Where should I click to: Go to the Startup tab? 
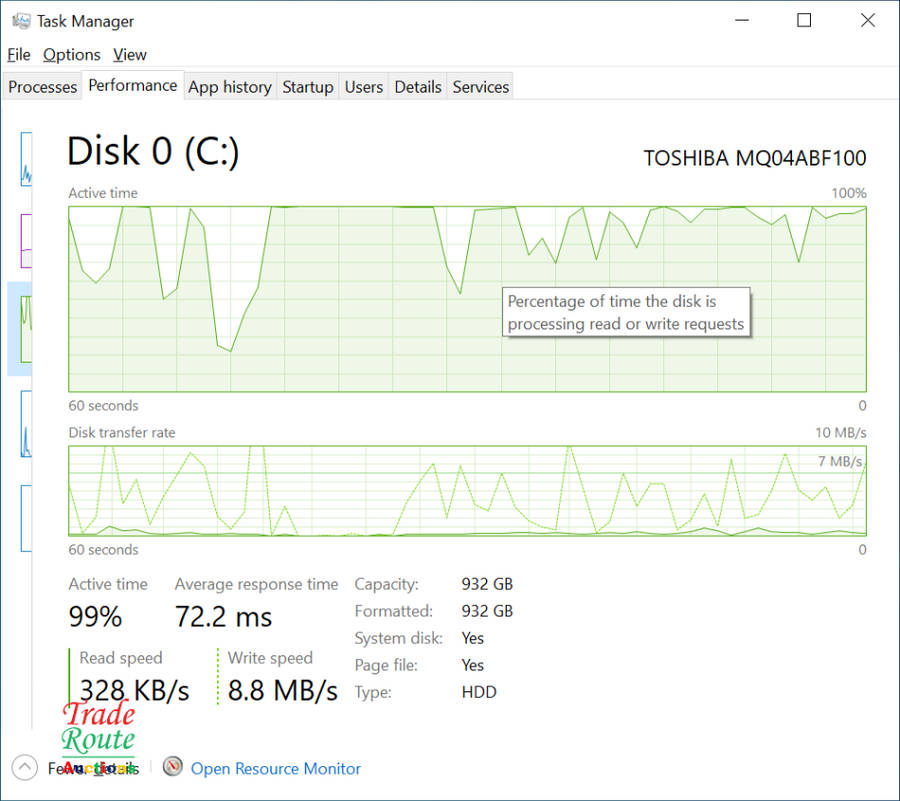[x=308, y=87]
